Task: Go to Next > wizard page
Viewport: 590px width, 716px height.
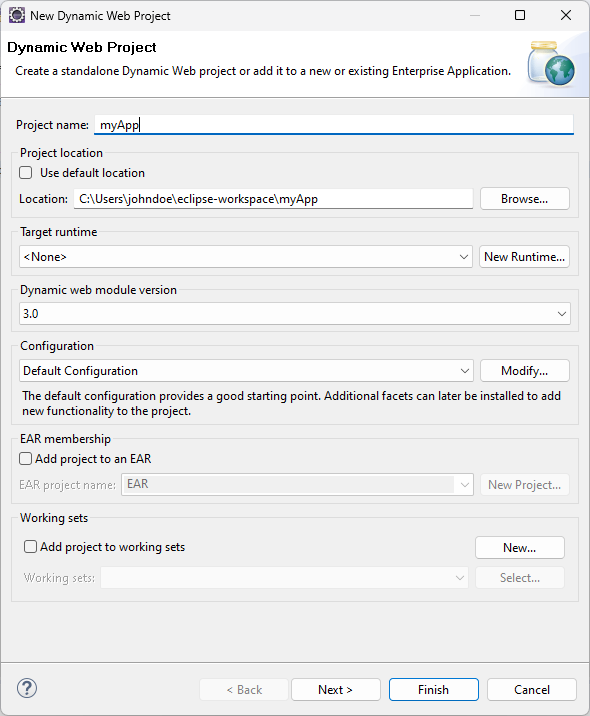Action: point(336,690)
